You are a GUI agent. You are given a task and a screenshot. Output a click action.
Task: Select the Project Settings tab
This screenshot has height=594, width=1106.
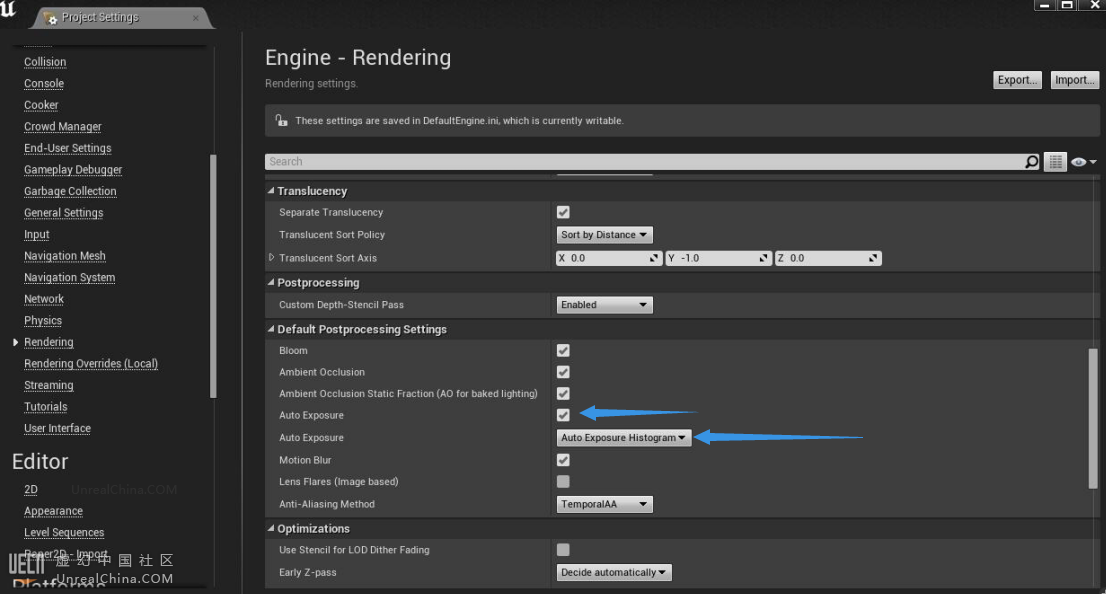coord(100,18)
